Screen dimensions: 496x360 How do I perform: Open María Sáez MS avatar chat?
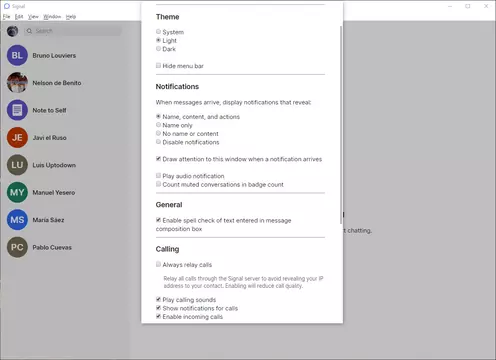click(17, 220)
